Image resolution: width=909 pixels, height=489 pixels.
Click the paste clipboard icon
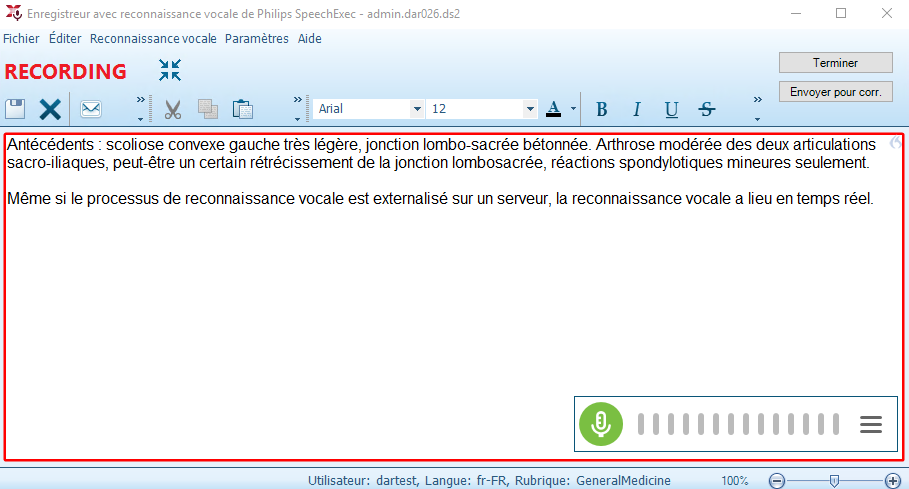pyautogui.click(x=242, y=109)
